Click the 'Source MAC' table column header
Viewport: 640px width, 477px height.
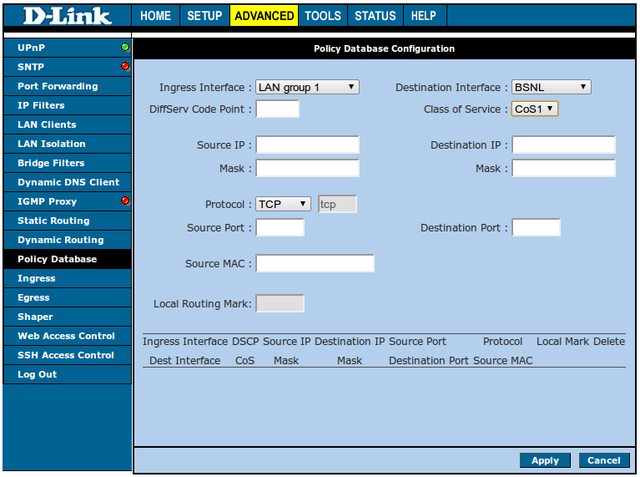click(503, 360)
